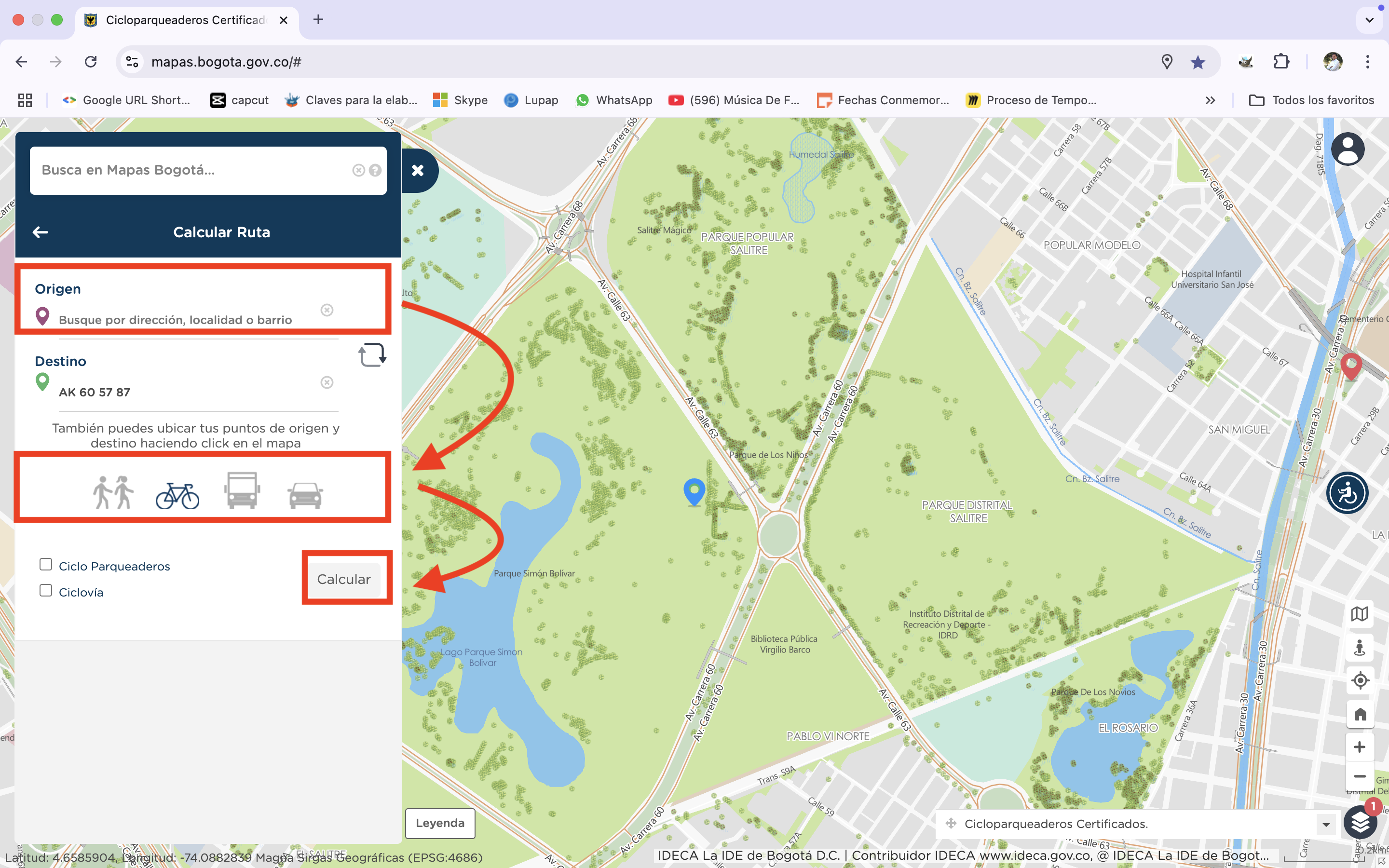The height and width of the screenshot is (868, 1389).
Task: Clear the Destino address field
Action: click(x=327, y=382)
